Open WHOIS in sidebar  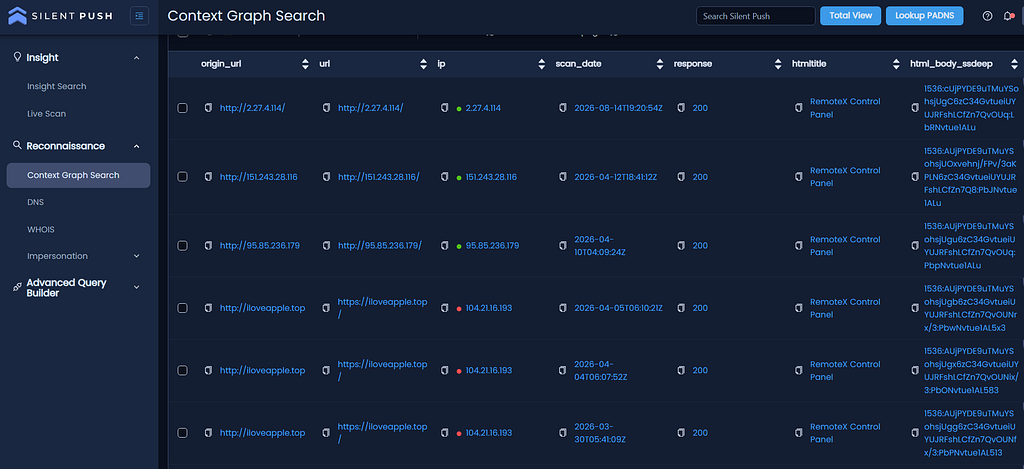(x=40, y=230)
